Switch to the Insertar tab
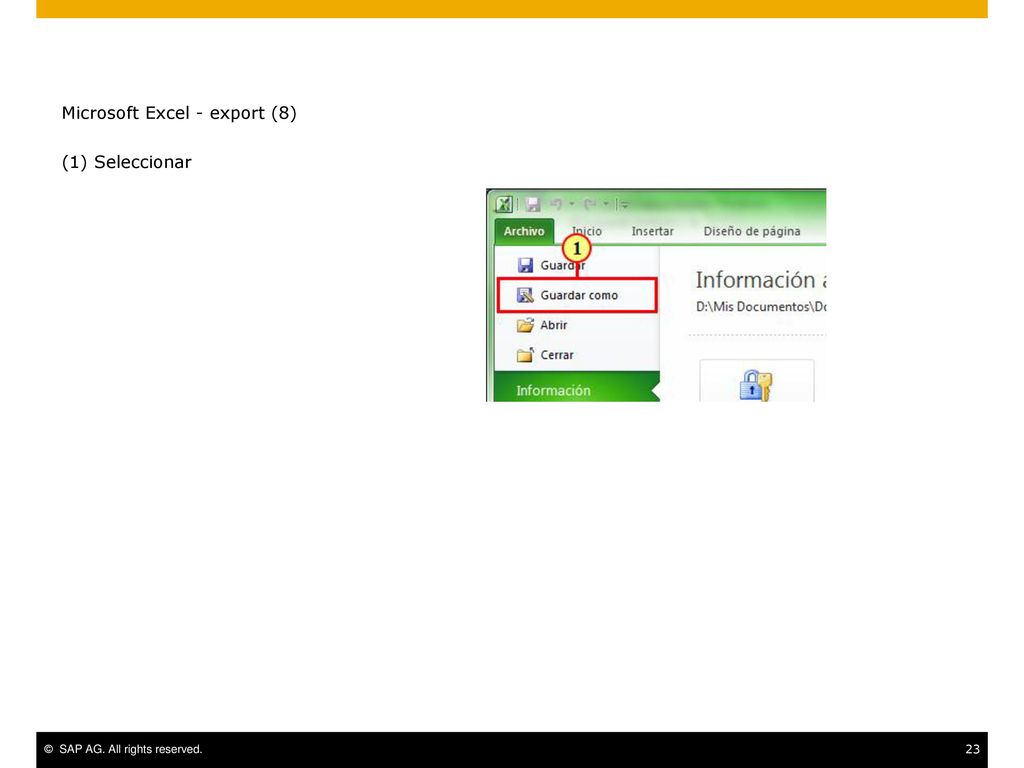This screenshot has width=1024, height=768. [652, 231]
